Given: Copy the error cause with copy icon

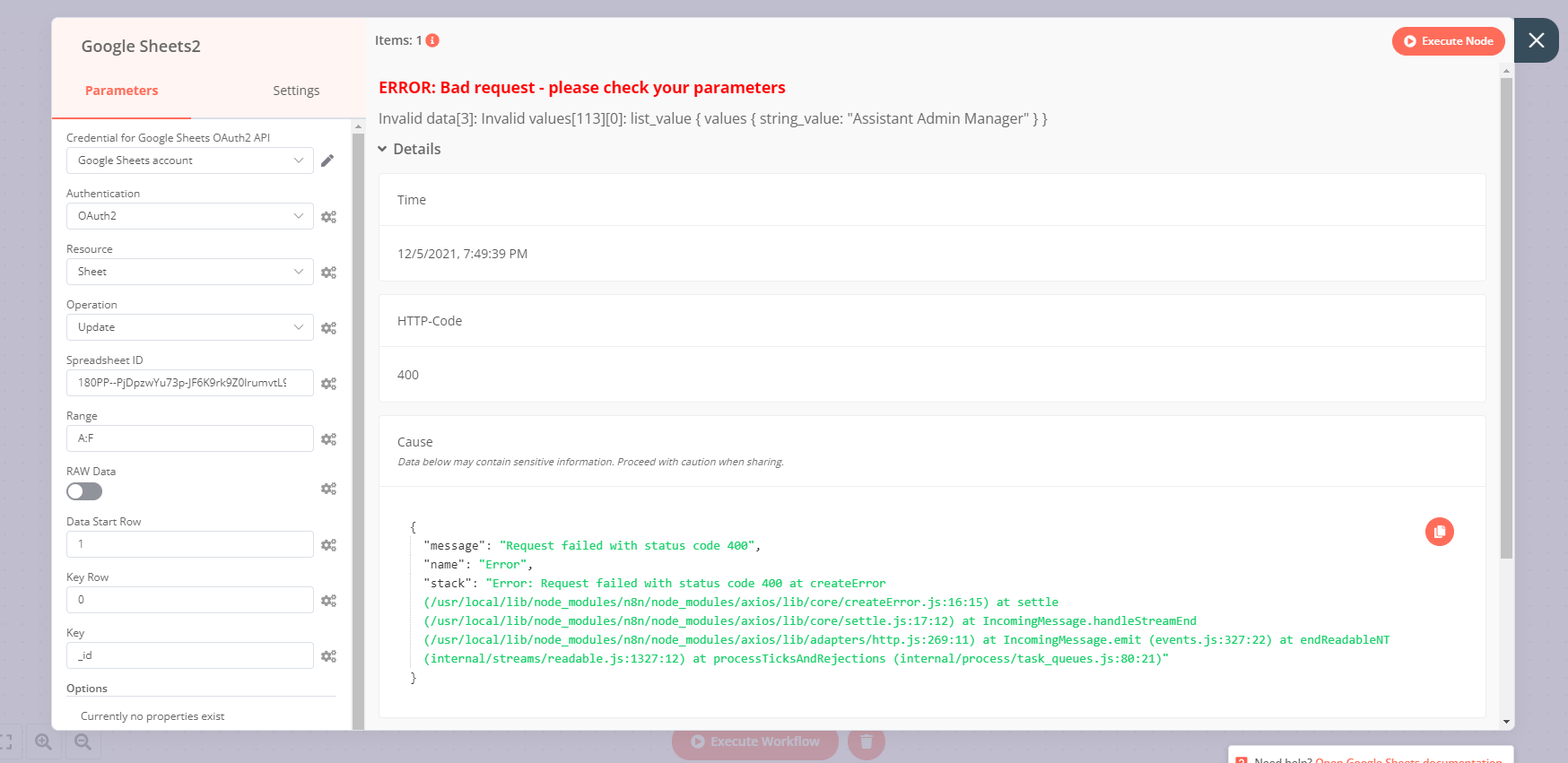Looking at the screenshot, I should pyautogui.click(x=1439, y=532).
